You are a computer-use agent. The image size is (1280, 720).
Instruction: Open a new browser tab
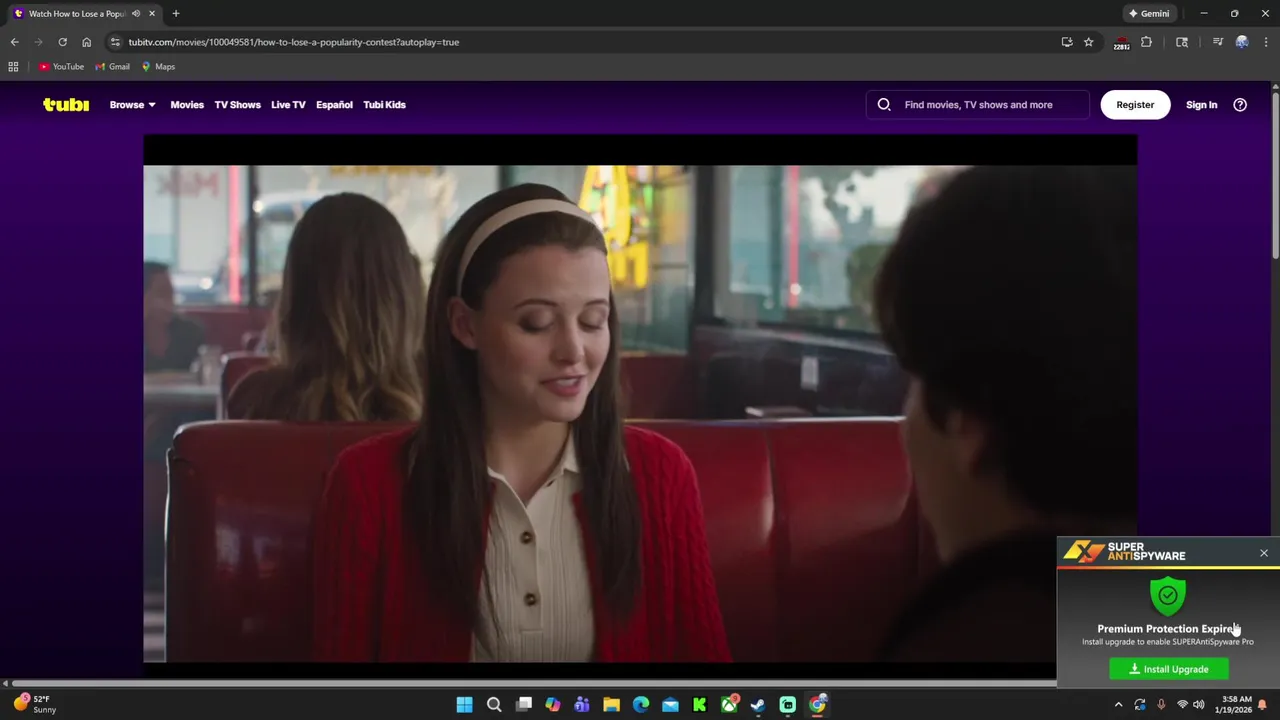pos(176,14)
